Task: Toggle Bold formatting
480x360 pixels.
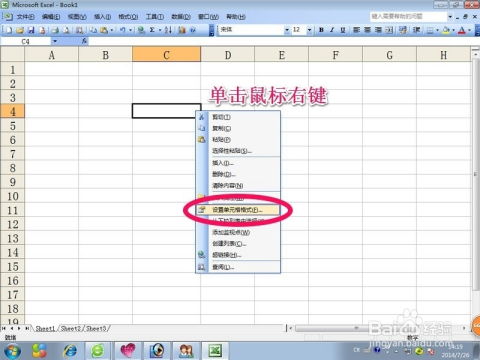Action: (x=321, y=30)
